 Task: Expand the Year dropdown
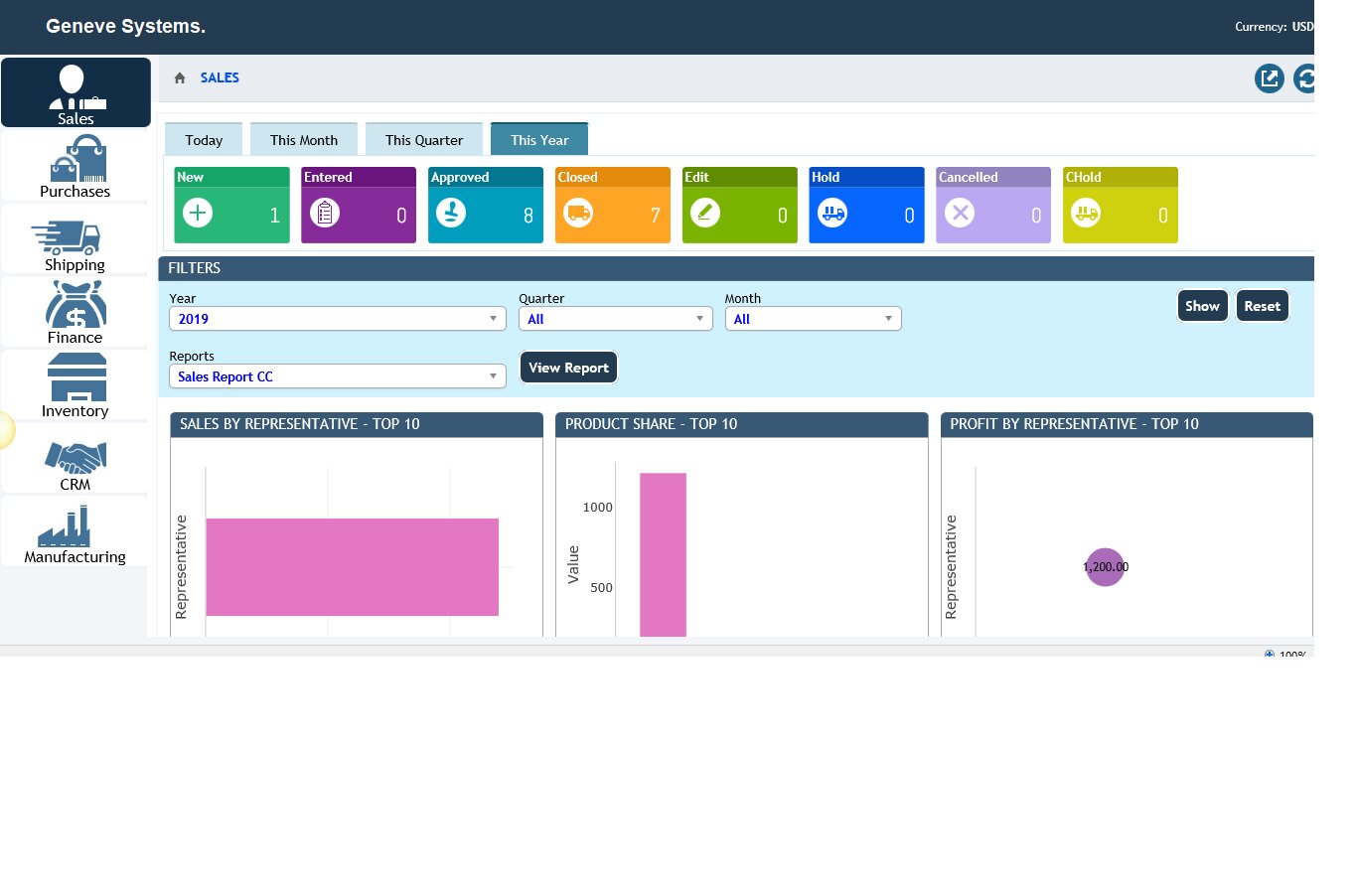337,319
